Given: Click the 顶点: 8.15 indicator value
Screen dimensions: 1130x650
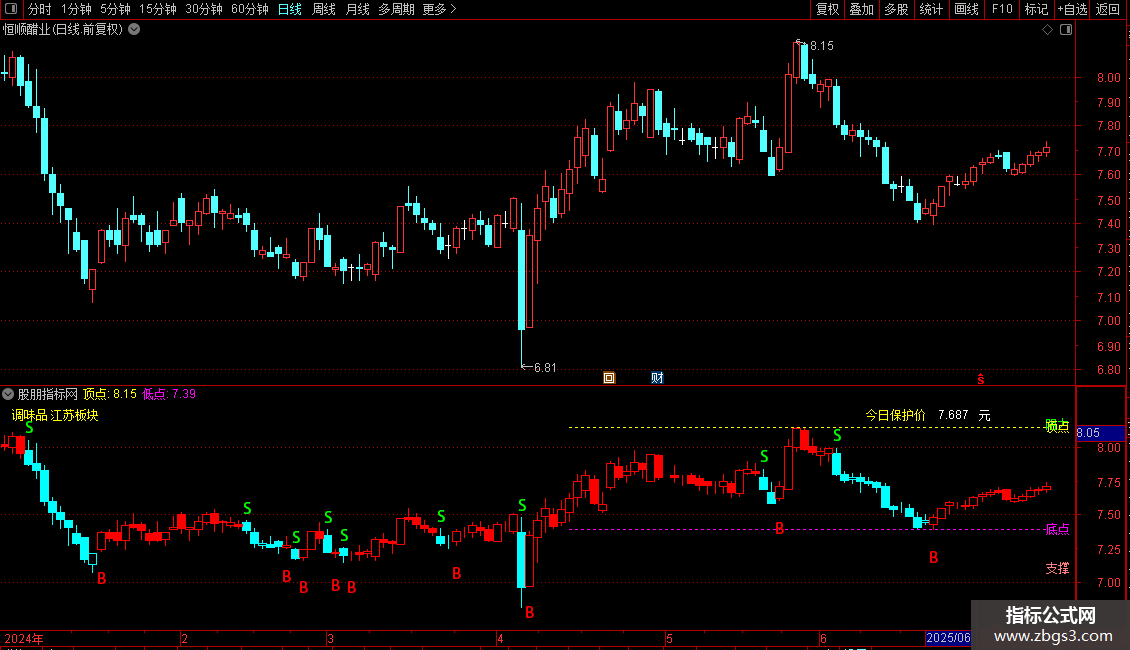Looking at the screenshot, I should [110, 394].
